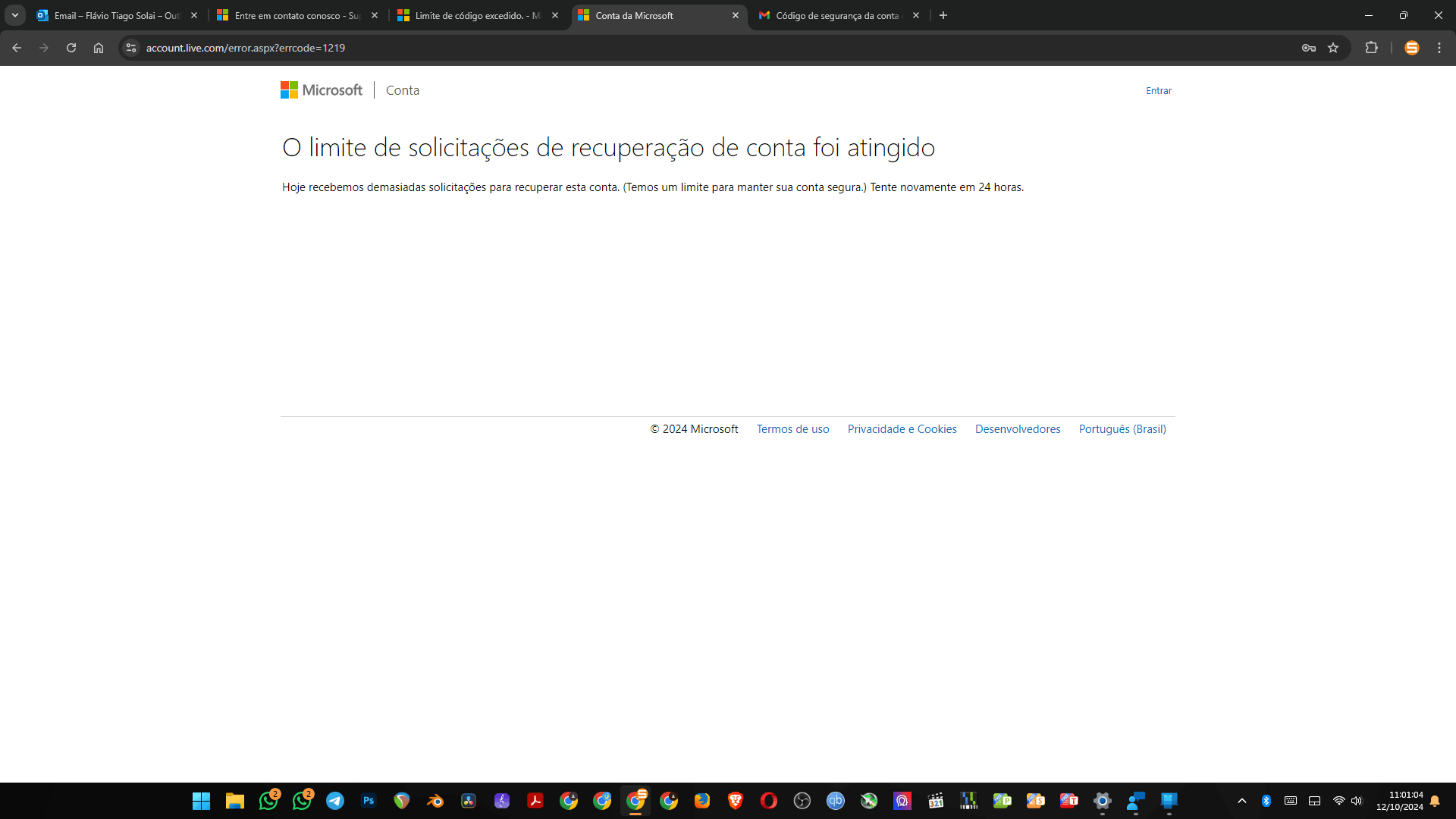Show hidden system tray icons chevron

coord(1242,801)
